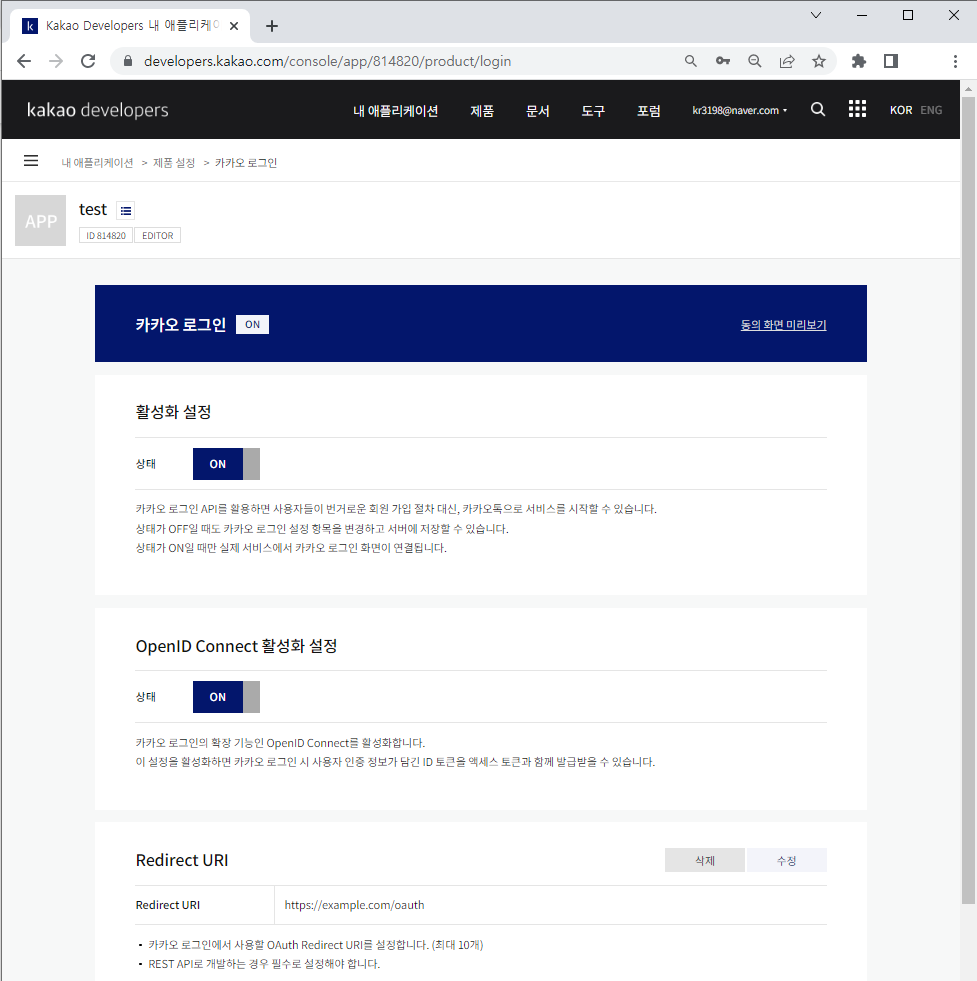This screenshot has width=977, height=981.
Task: Reload the current page
Action: [x=88, y=61]
